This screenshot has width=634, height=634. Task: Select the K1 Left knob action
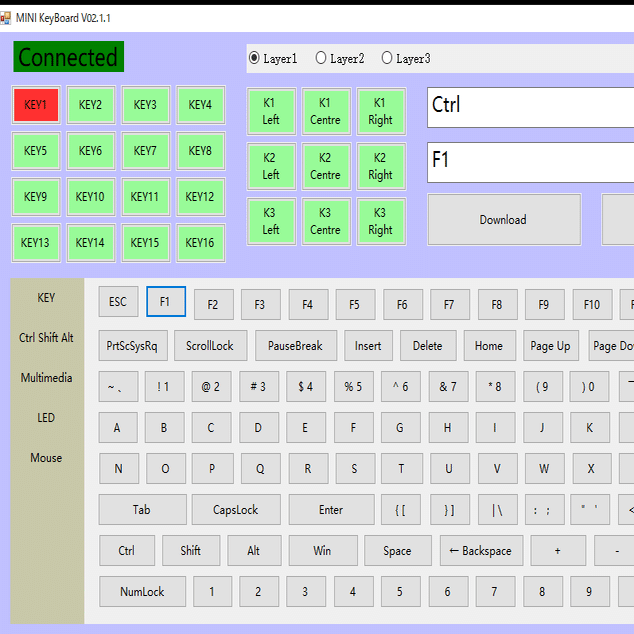(x=271, y=111)
